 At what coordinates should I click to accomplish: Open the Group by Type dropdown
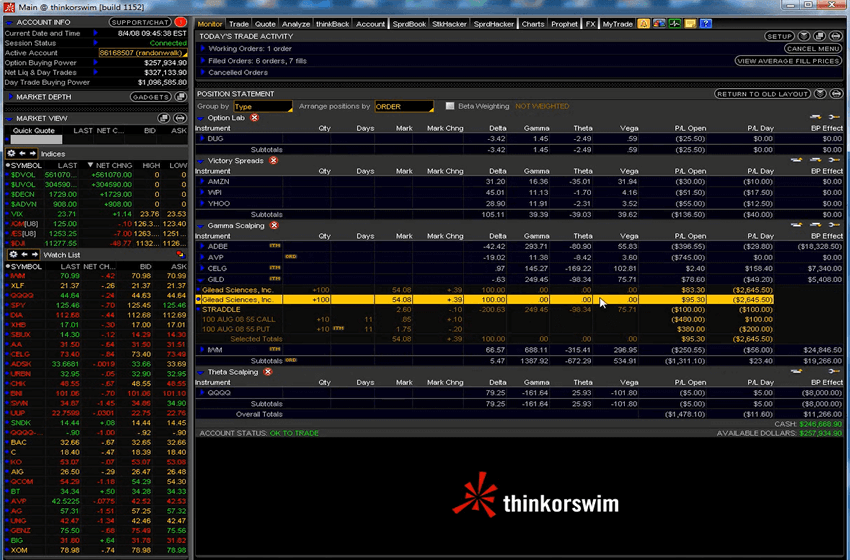pyautogui.click(x=263, y=106)
